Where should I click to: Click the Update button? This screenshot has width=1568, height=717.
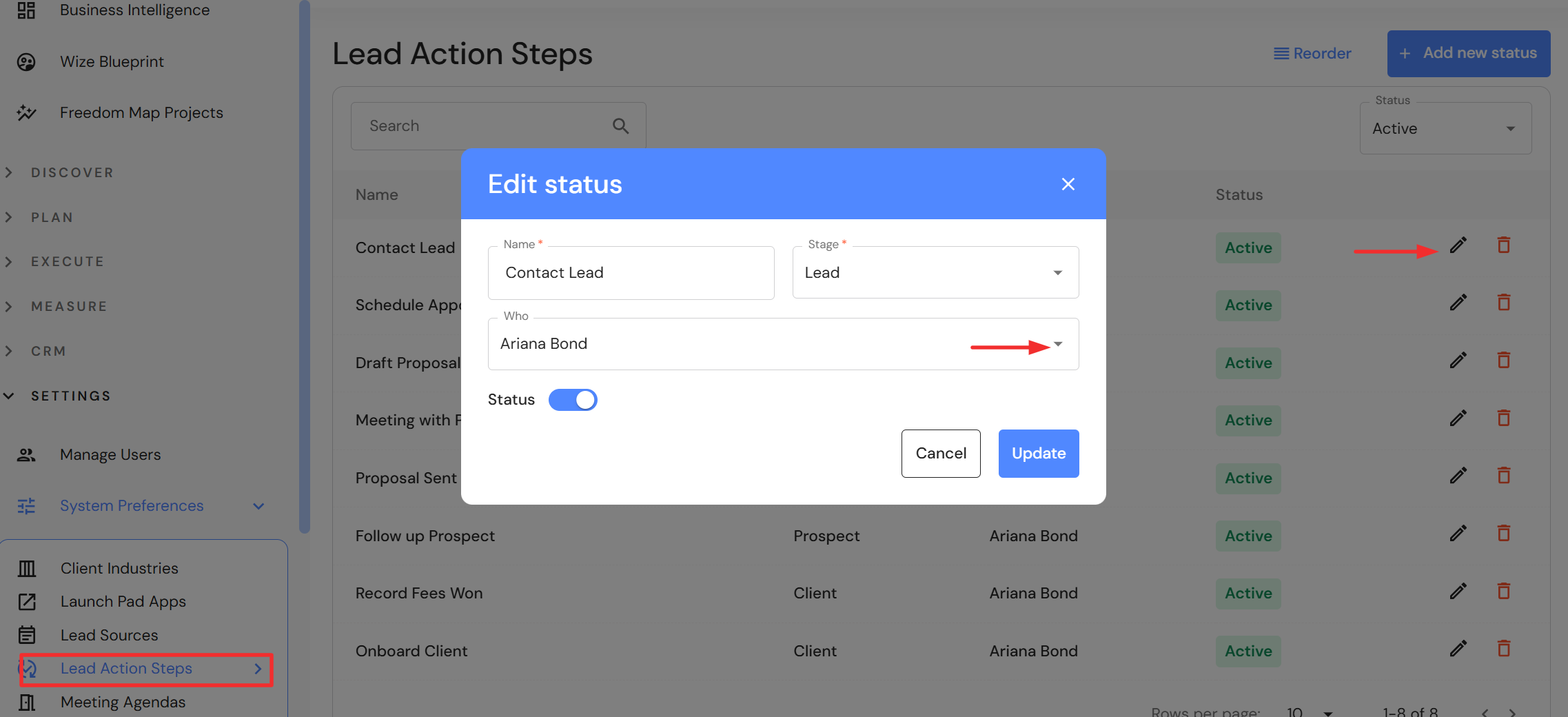coord(1038,454)
